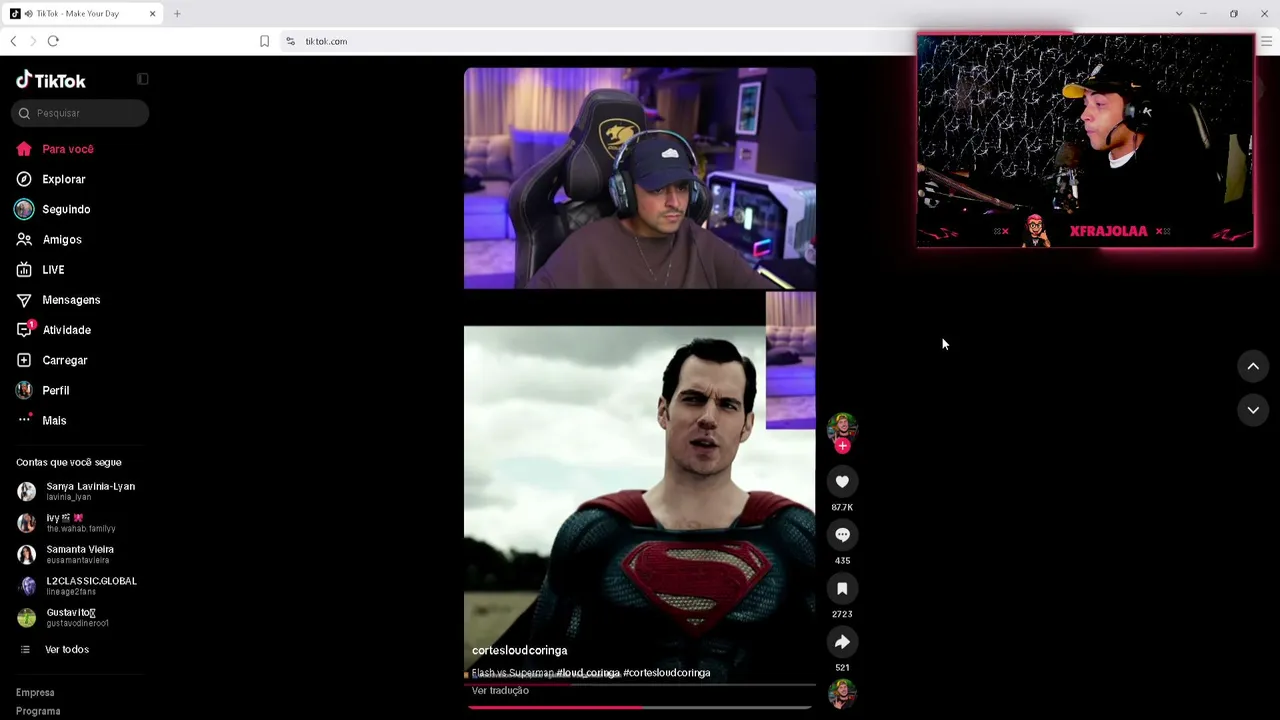This screenshot has height=720, width=1280.
Task: Like the video with the heart icon
Action: (842, 482)
